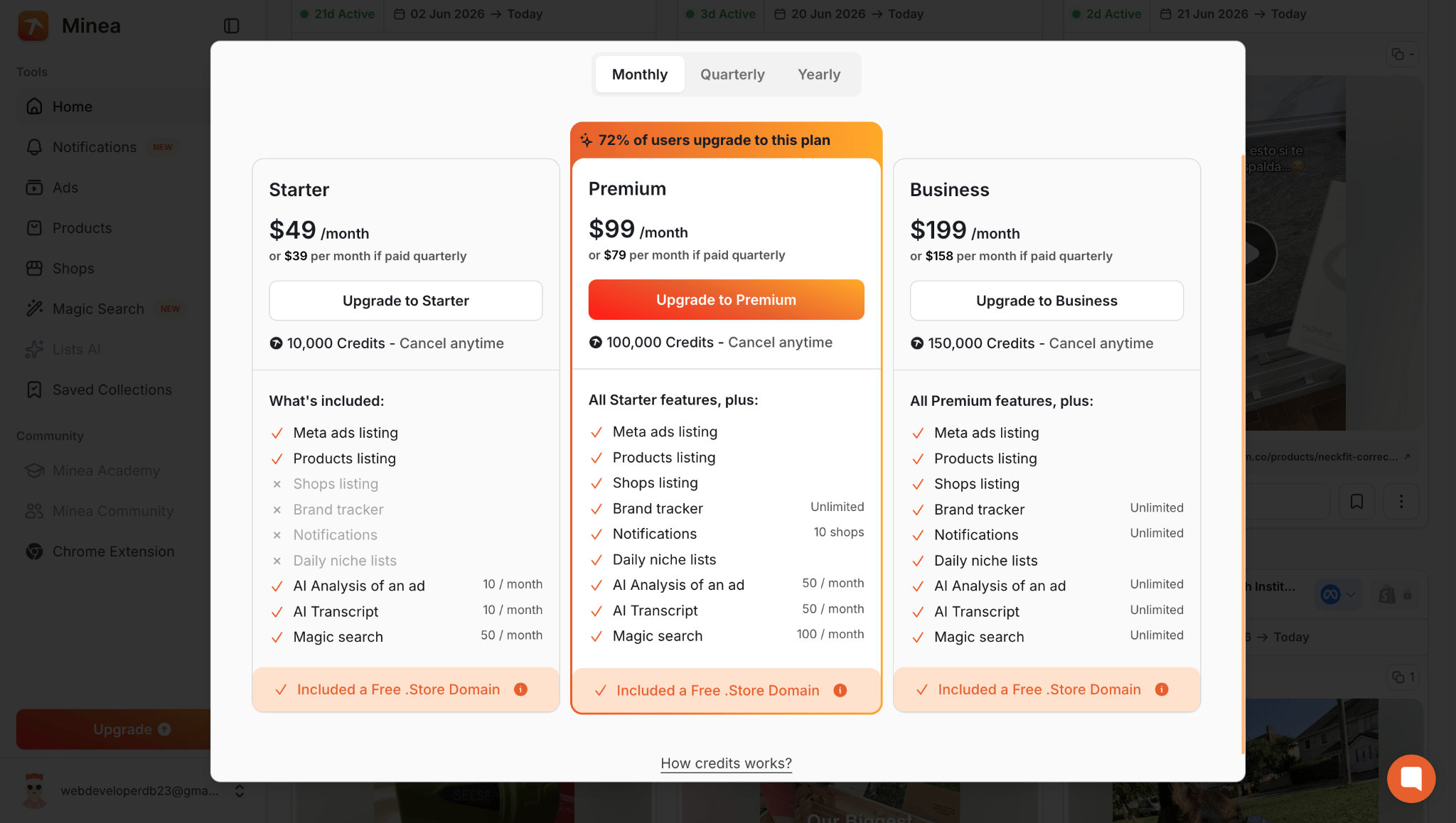Click the '21d Active' status label
The height and width of the screenshot is (823, 1456).
point(338,14)
